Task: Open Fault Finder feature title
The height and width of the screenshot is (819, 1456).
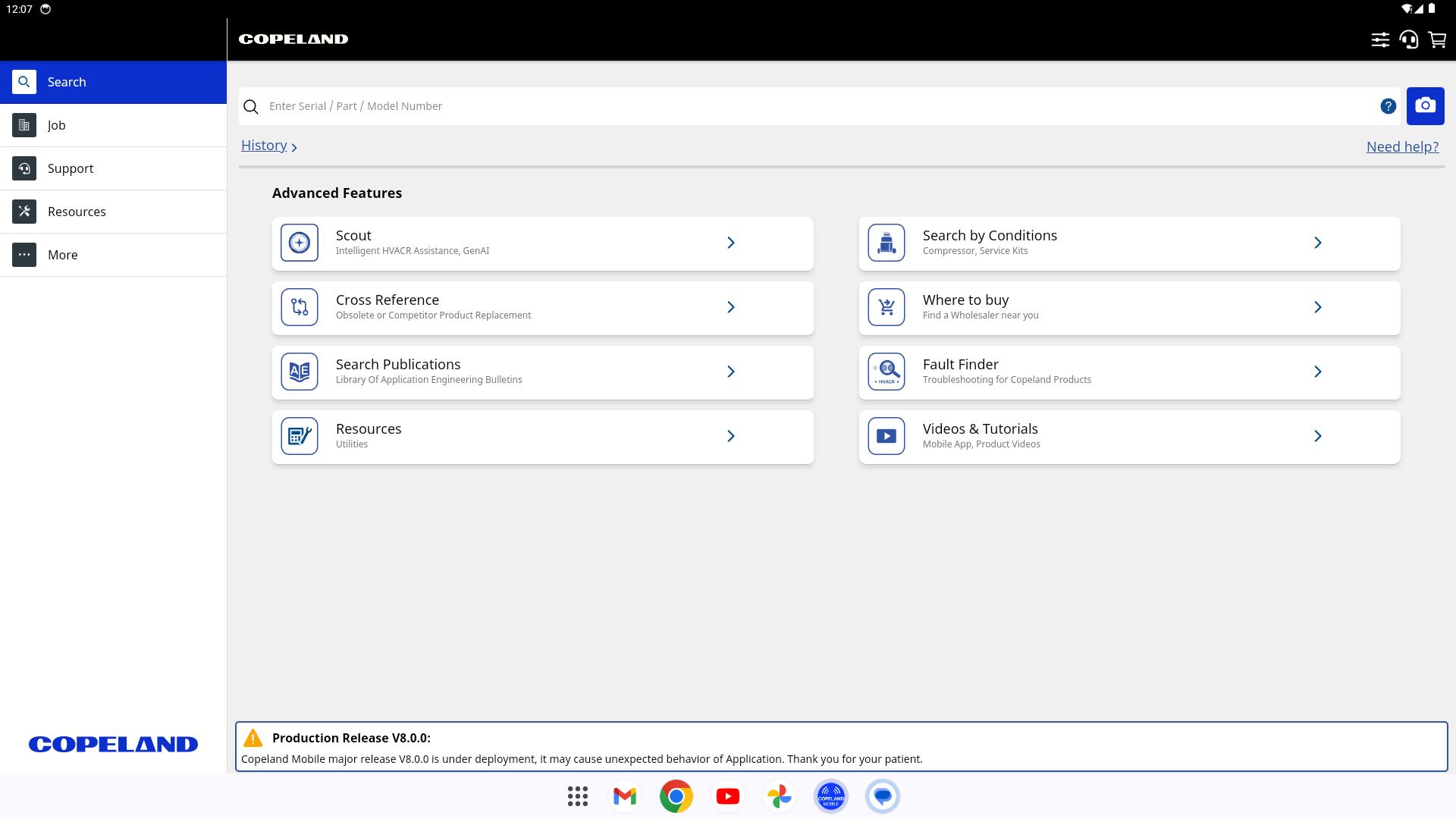Action: pos(960,365)
